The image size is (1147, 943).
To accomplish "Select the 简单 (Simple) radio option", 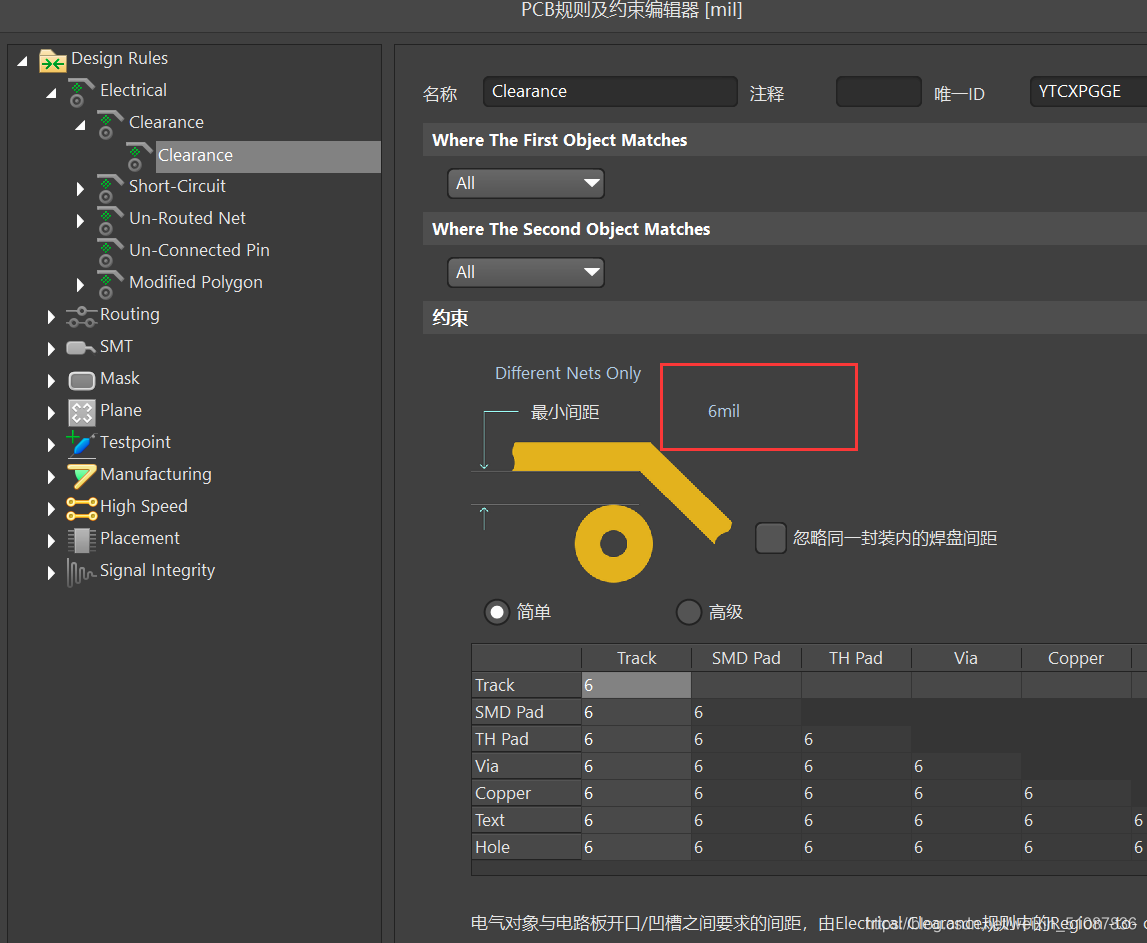I will [x=497, y=612].
